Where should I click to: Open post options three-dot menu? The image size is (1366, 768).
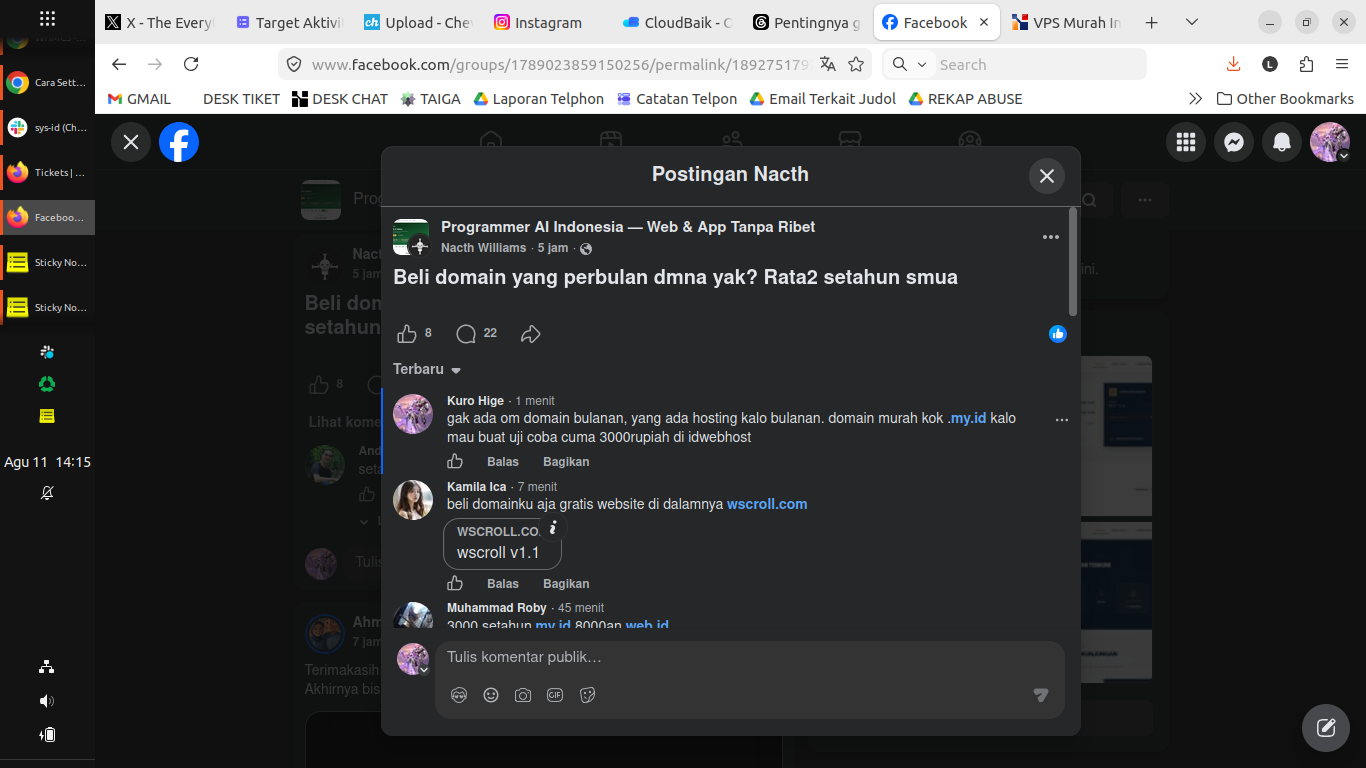1050,237
